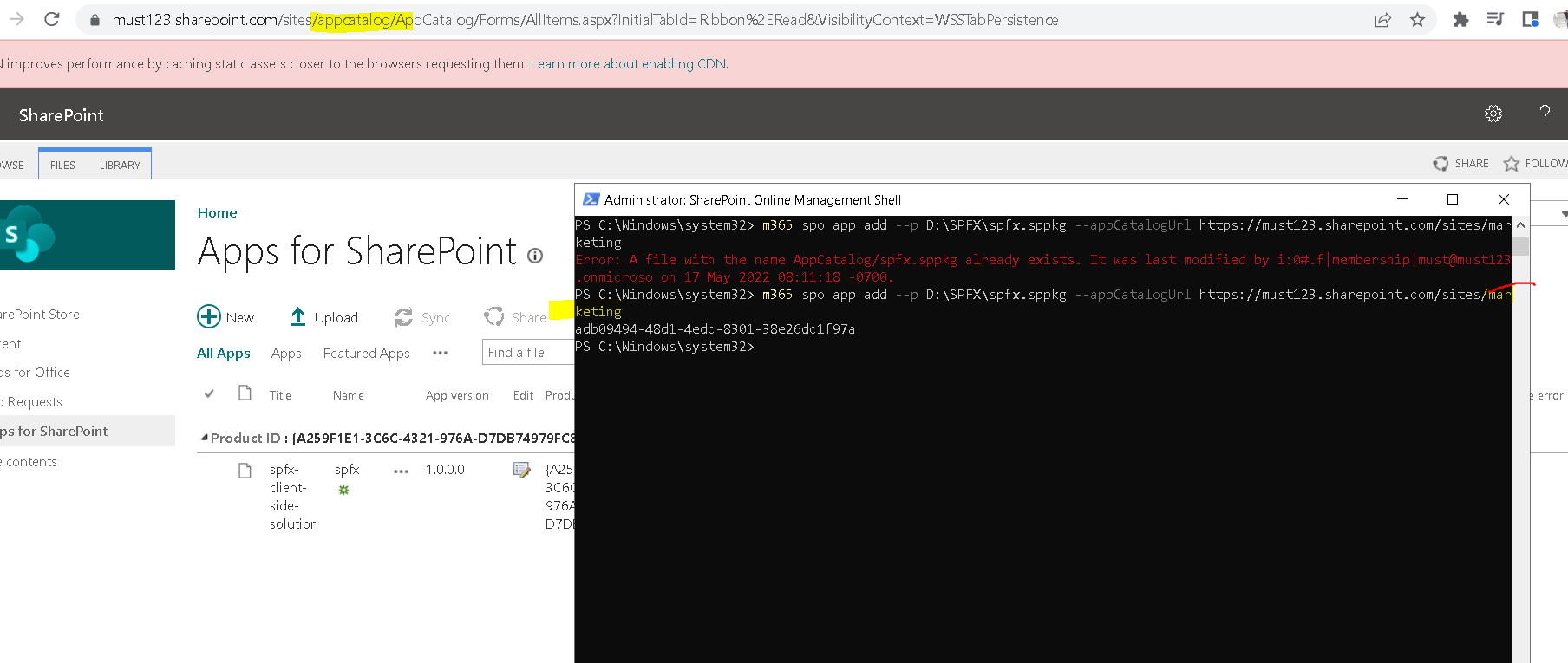Screen dimensions: 1568x663
Task: Open the FILES ribbon tab
Action: [62, 165]
